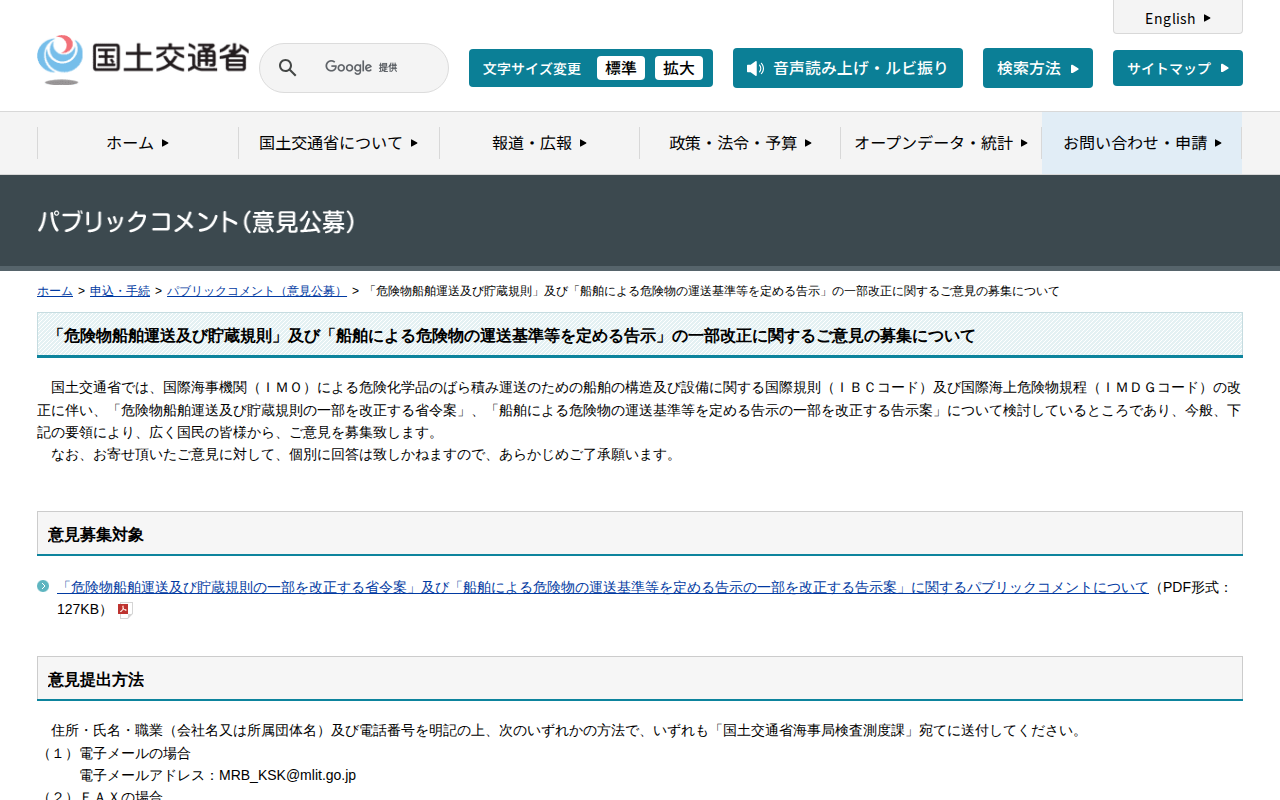Click the PDF file icon after 127KB
This screenshot has width=1280, height=800.
(124, 610)
